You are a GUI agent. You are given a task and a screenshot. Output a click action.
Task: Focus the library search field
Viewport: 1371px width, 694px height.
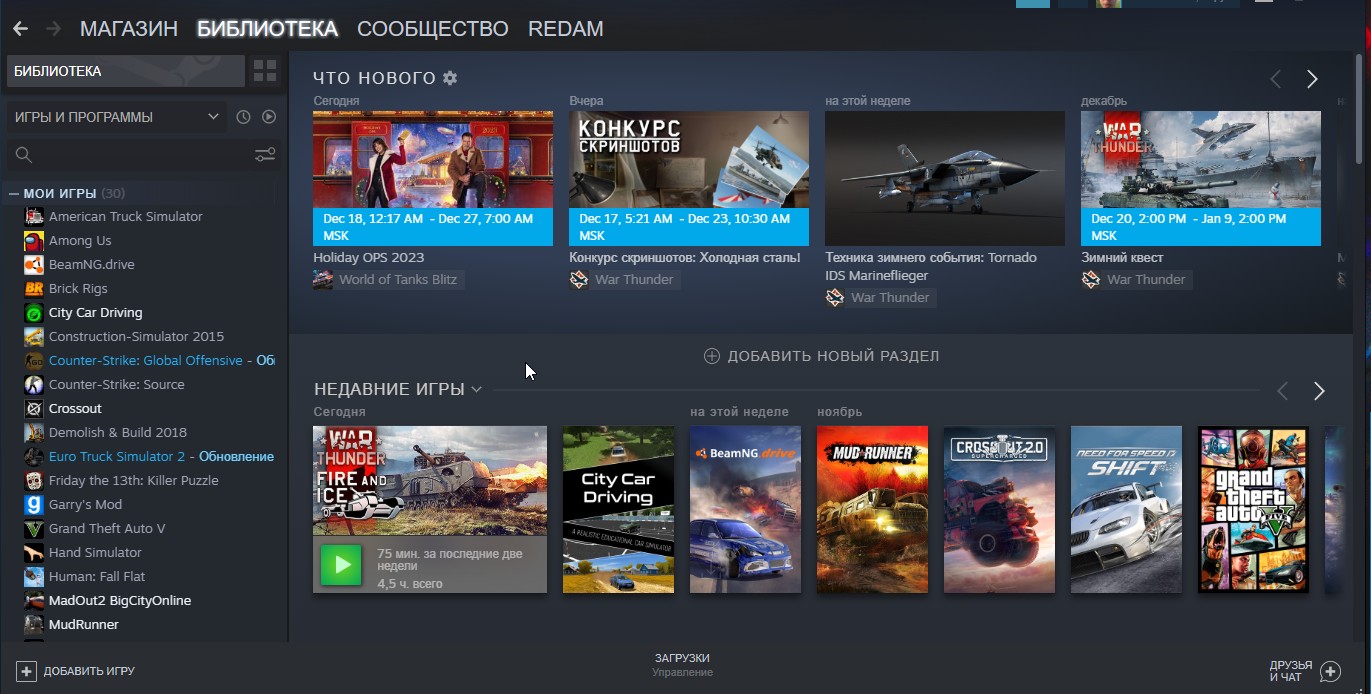(x=145, y=155)
